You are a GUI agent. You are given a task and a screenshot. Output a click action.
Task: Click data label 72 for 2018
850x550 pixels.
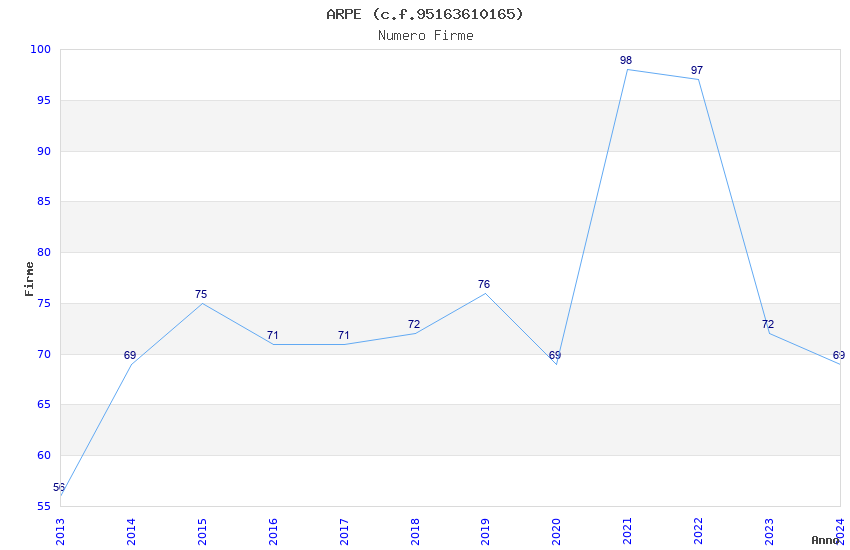[x=414, y=324]
